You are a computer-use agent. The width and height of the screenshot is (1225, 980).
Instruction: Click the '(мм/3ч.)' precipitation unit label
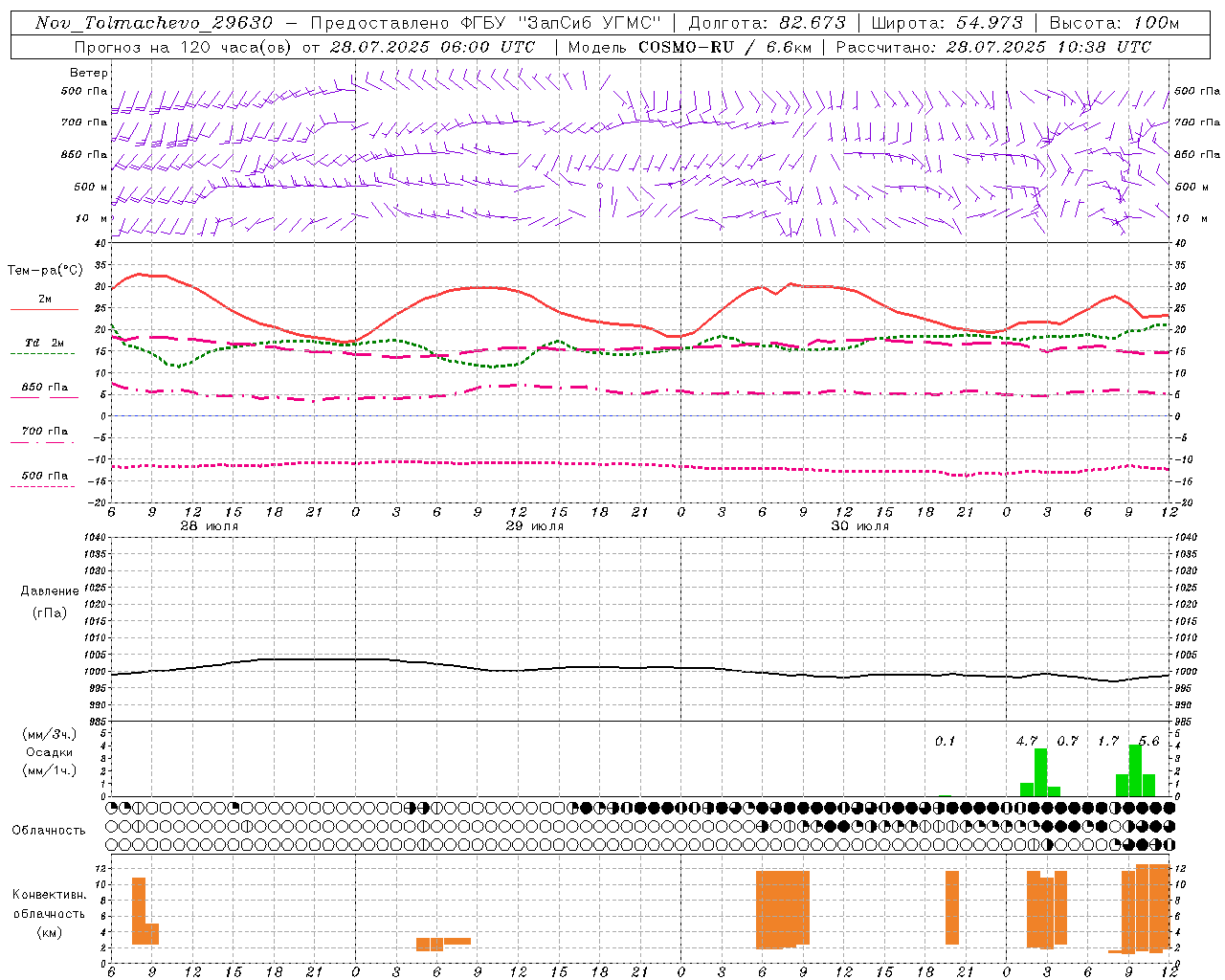[x=49, y=734]
